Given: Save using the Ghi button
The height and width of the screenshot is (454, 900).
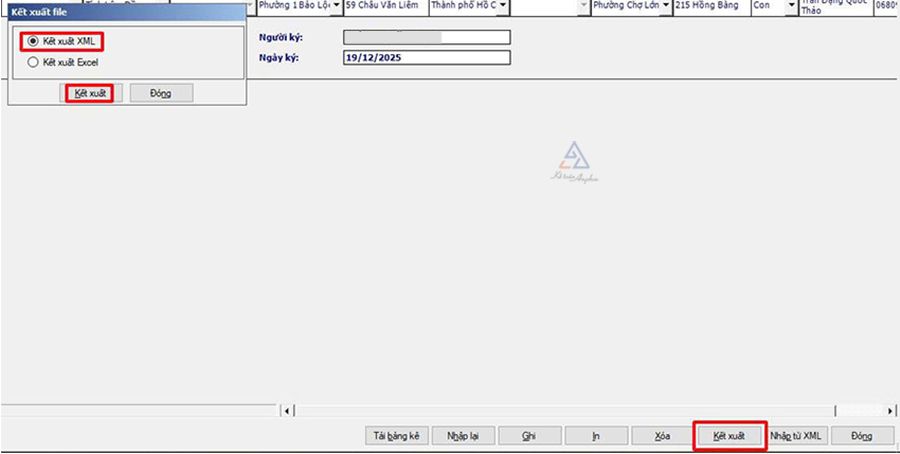Looking at the screenshot, I should pyautogui.click(x=529, y=436).
